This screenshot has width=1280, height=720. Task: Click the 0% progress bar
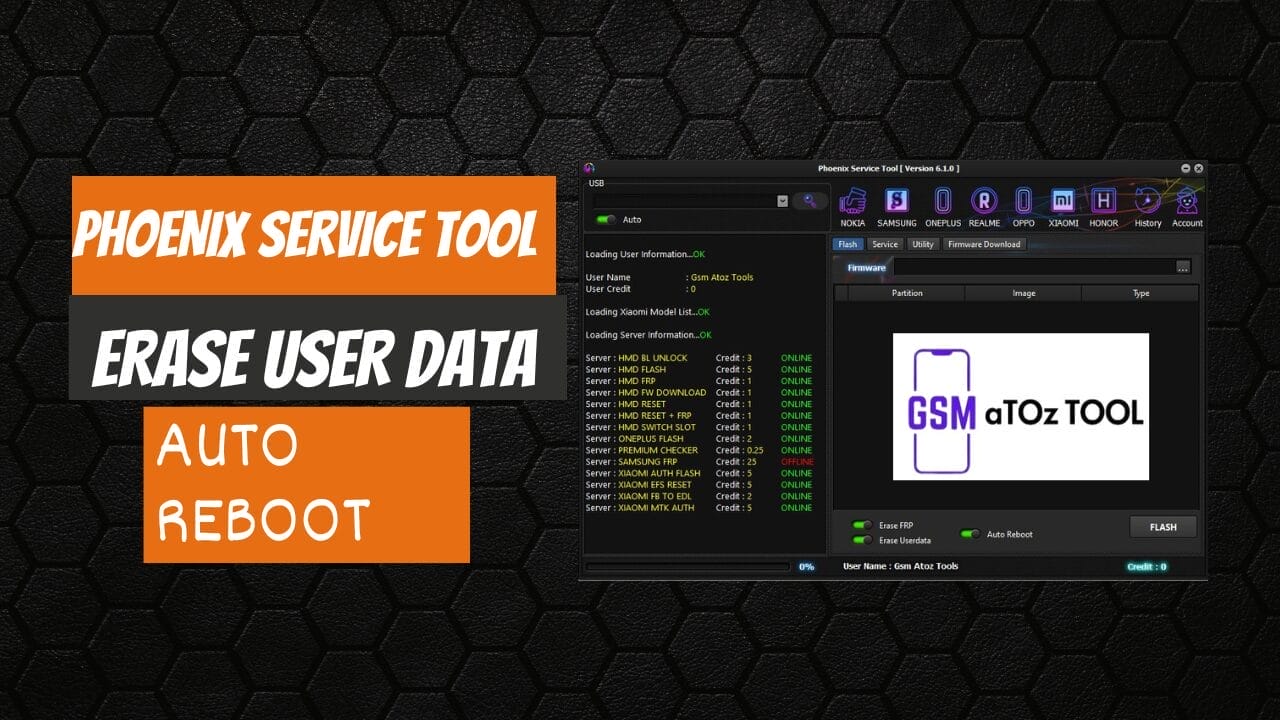pyautogui.click(x=690, y=567)
